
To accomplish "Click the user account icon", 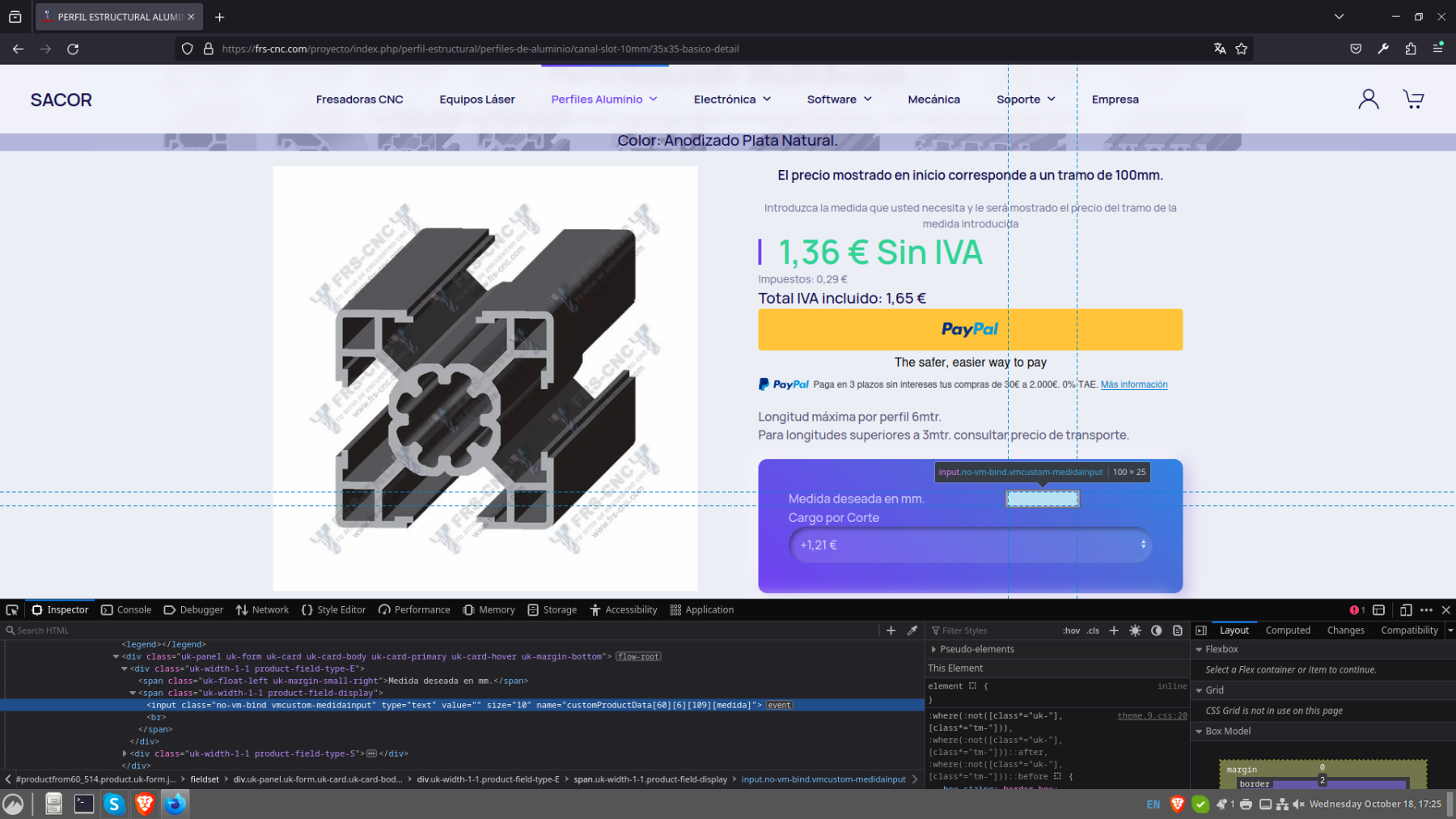I will click(1368, 100).
